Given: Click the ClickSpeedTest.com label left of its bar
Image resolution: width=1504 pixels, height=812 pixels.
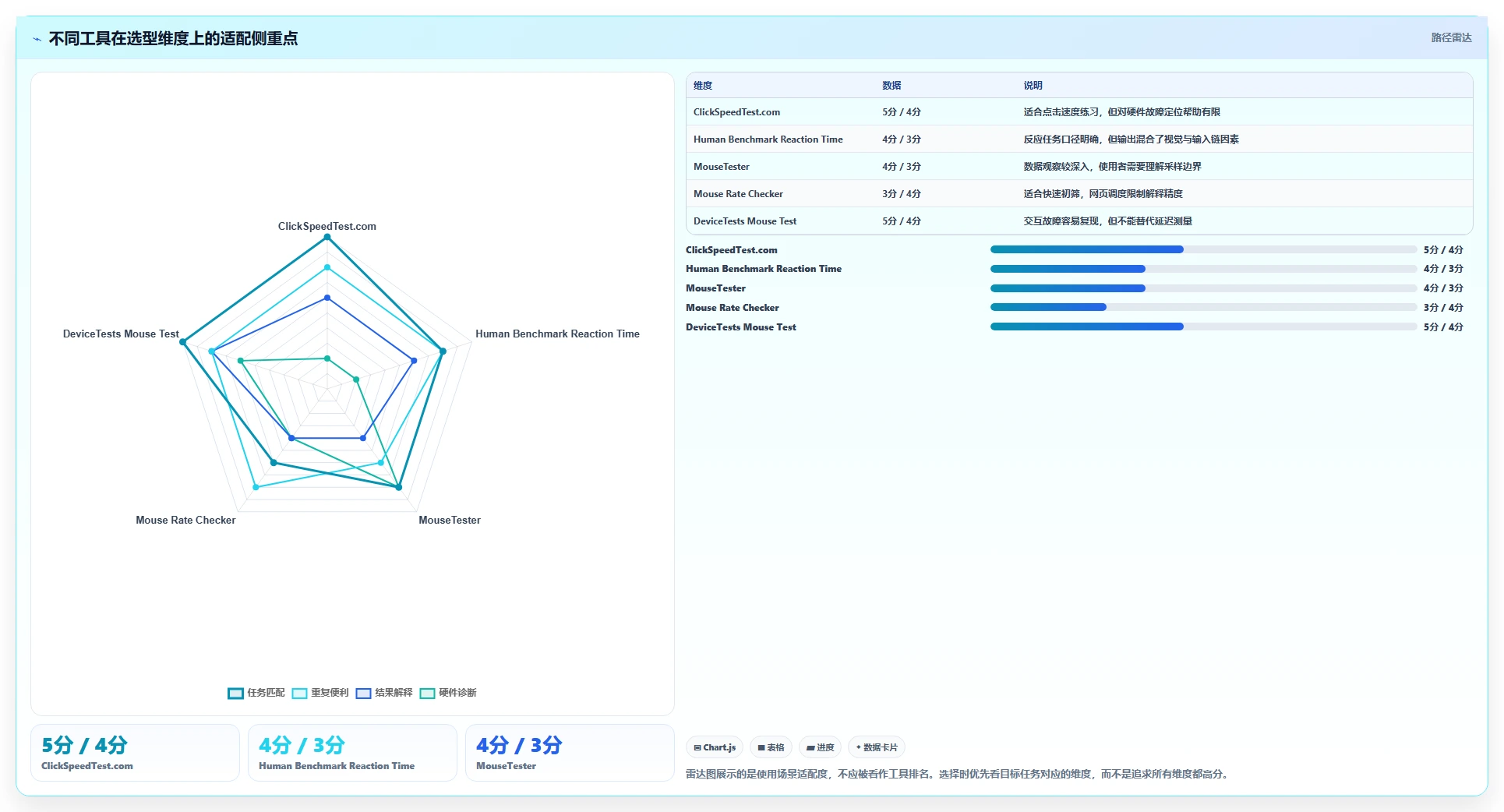Looking at the screenshot, I should 732,250.
